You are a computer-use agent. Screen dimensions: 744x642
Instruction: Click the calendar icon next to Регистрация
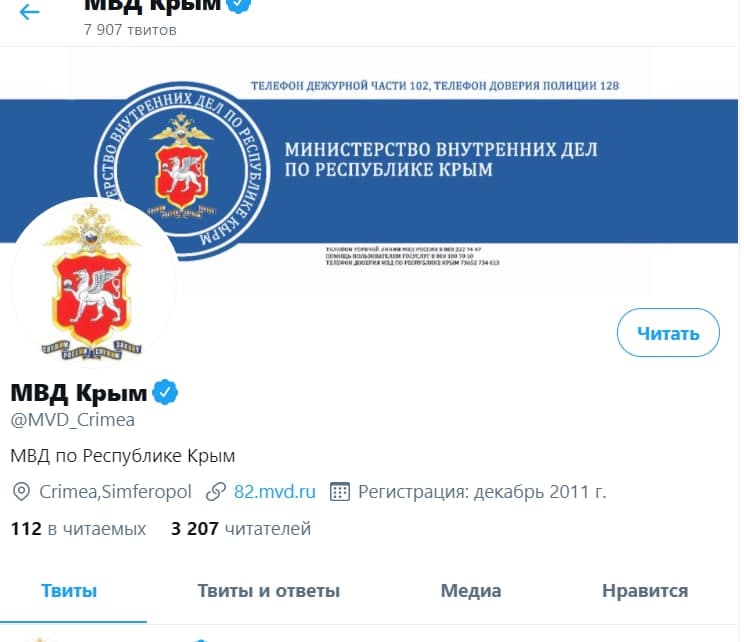[340, 492]
